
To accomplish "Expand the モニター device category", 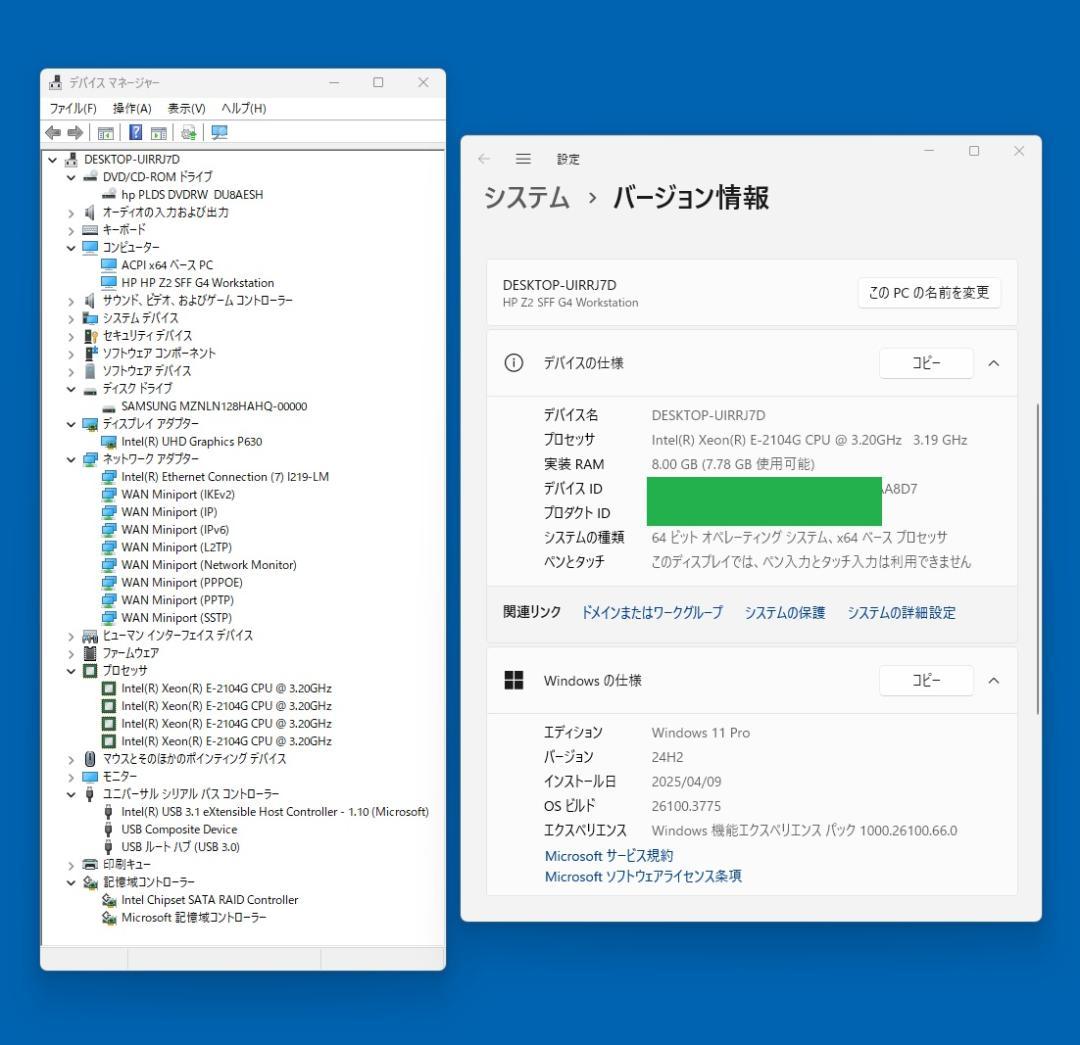I will coord(69,776).
